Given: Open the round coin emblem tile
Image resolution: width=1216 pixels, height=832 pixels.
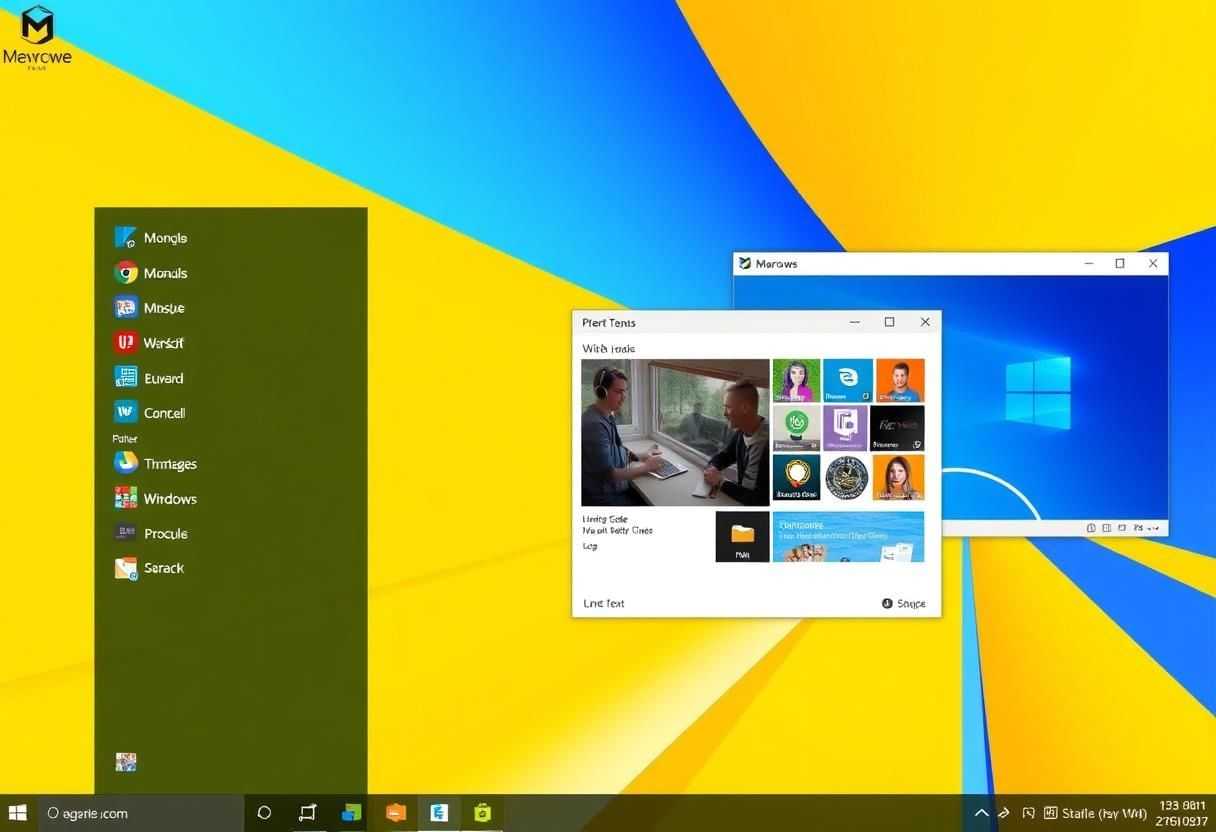Looking at the screenshot, I should pos(847,477).
